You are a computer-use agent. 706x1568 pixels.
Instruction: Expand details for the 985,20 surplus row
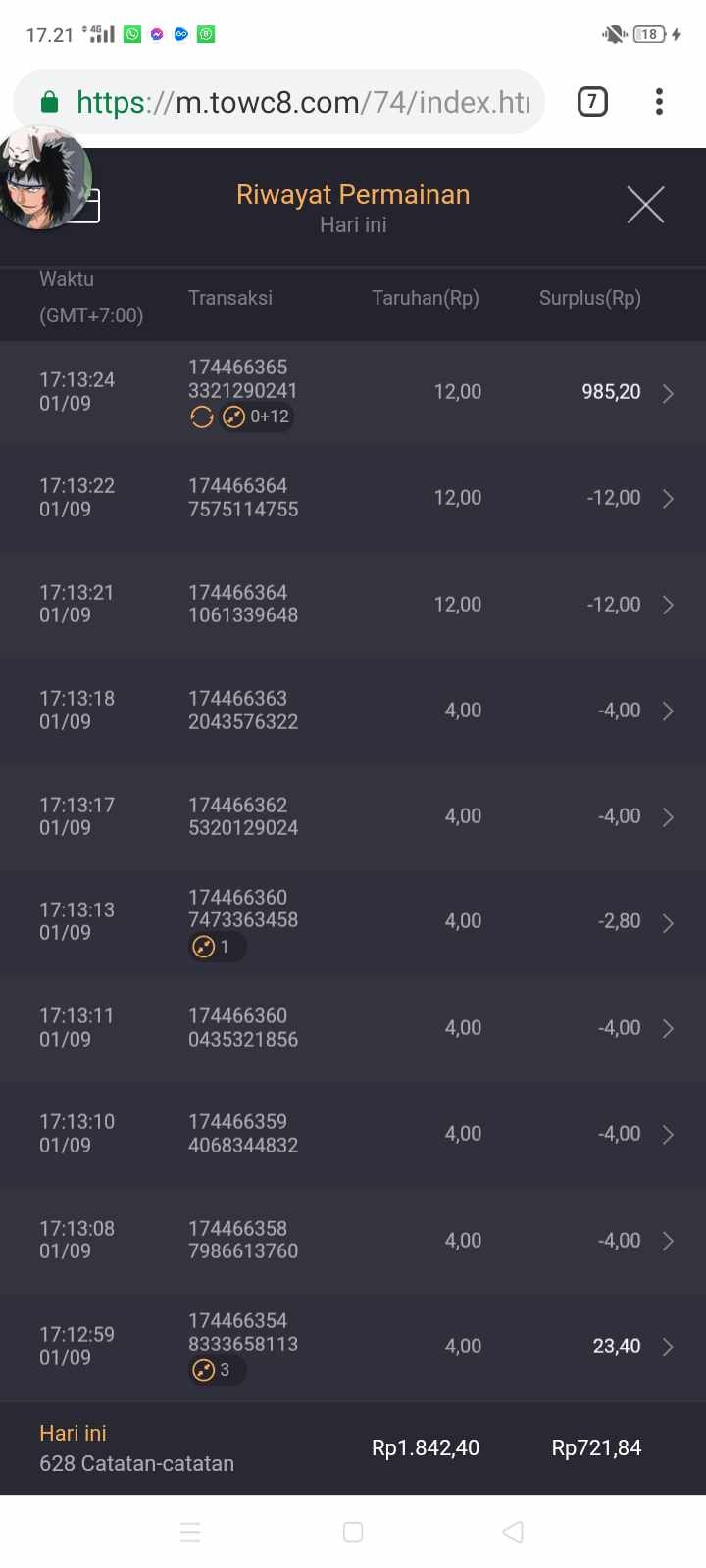[668, 393]
